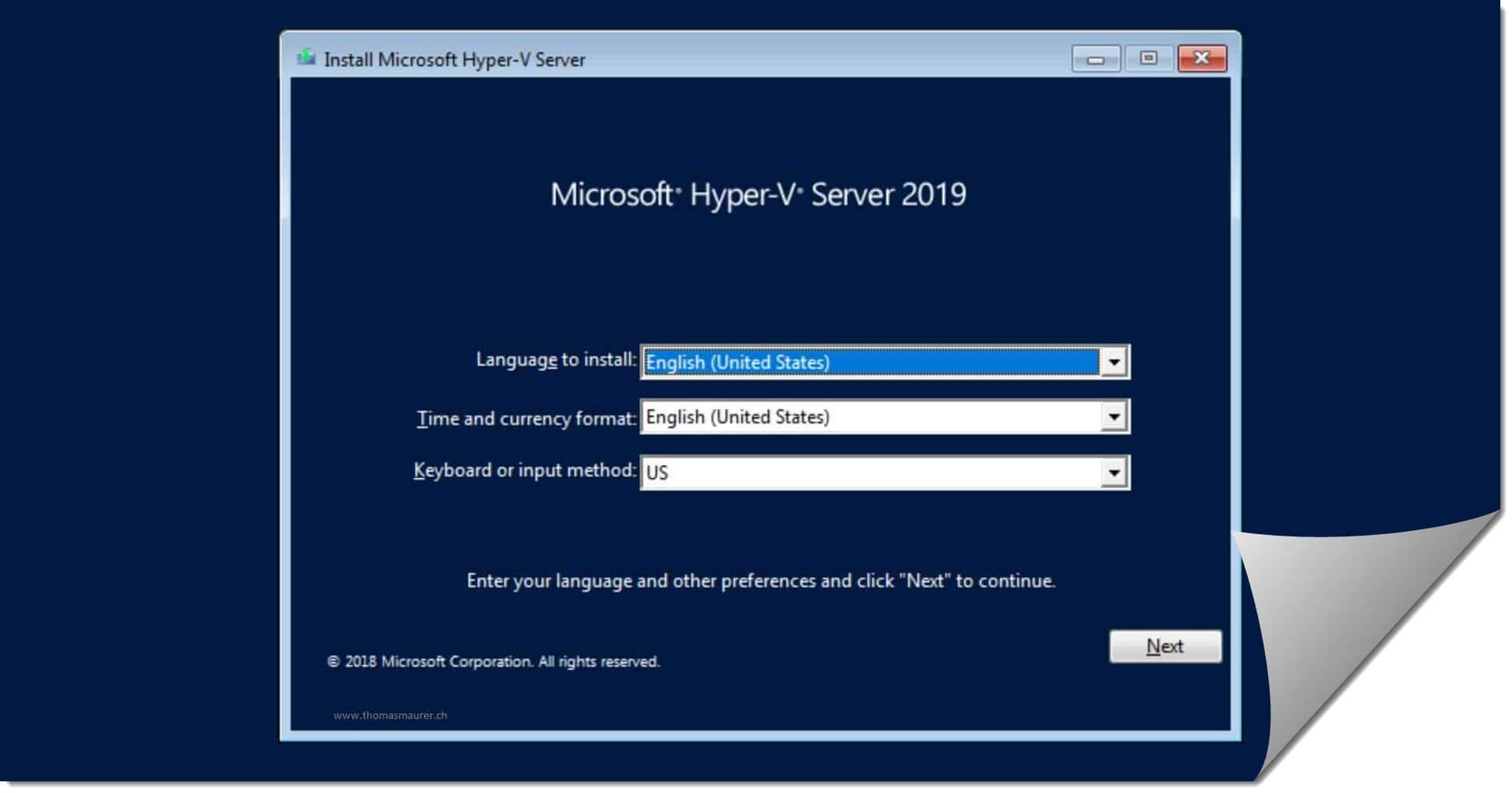The image size is (1512, 793).
Task: Expand the Time and currency format dropdown
Action: tap(885, 417)
